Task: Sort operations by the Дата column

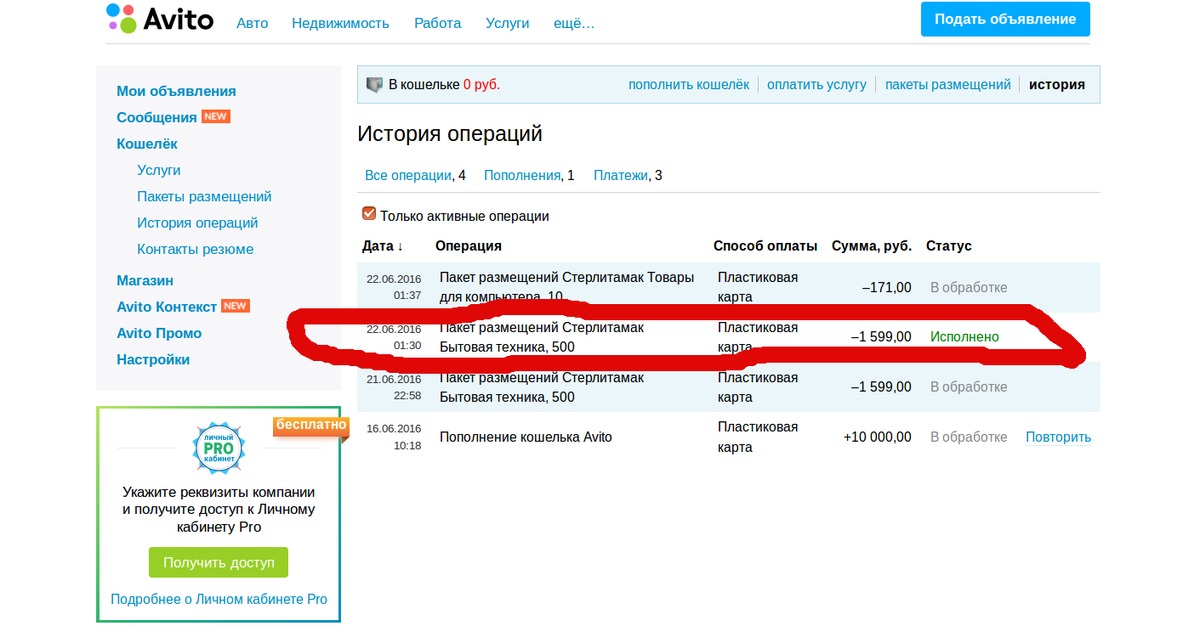Action: 383,246
